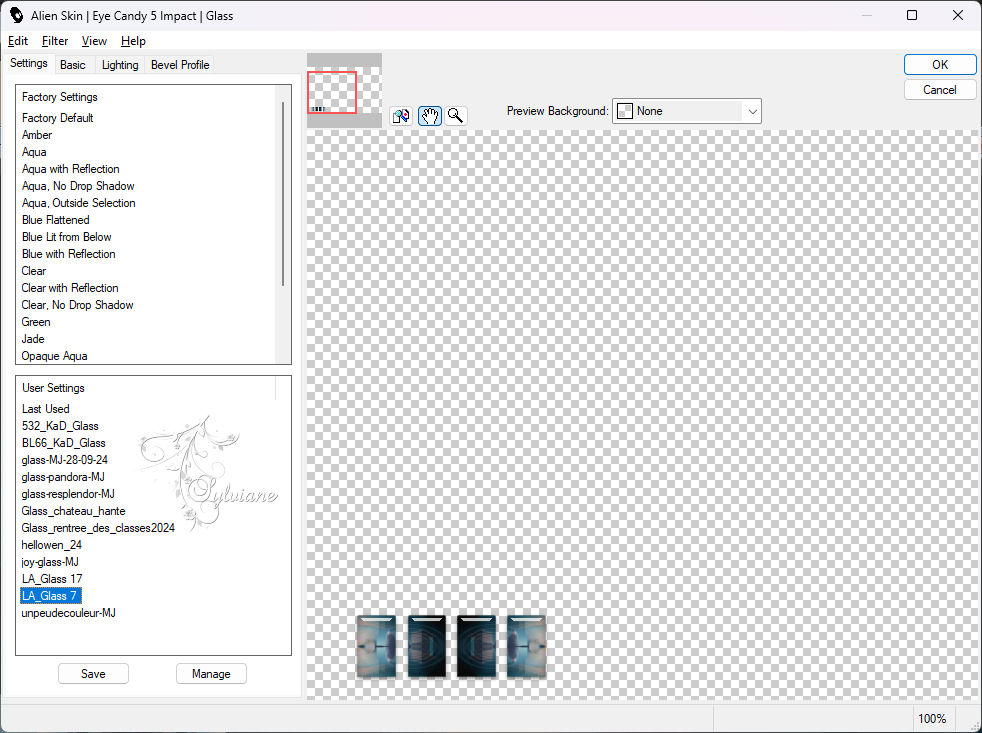Select Blue with Reflection preset

coord(68,254)
